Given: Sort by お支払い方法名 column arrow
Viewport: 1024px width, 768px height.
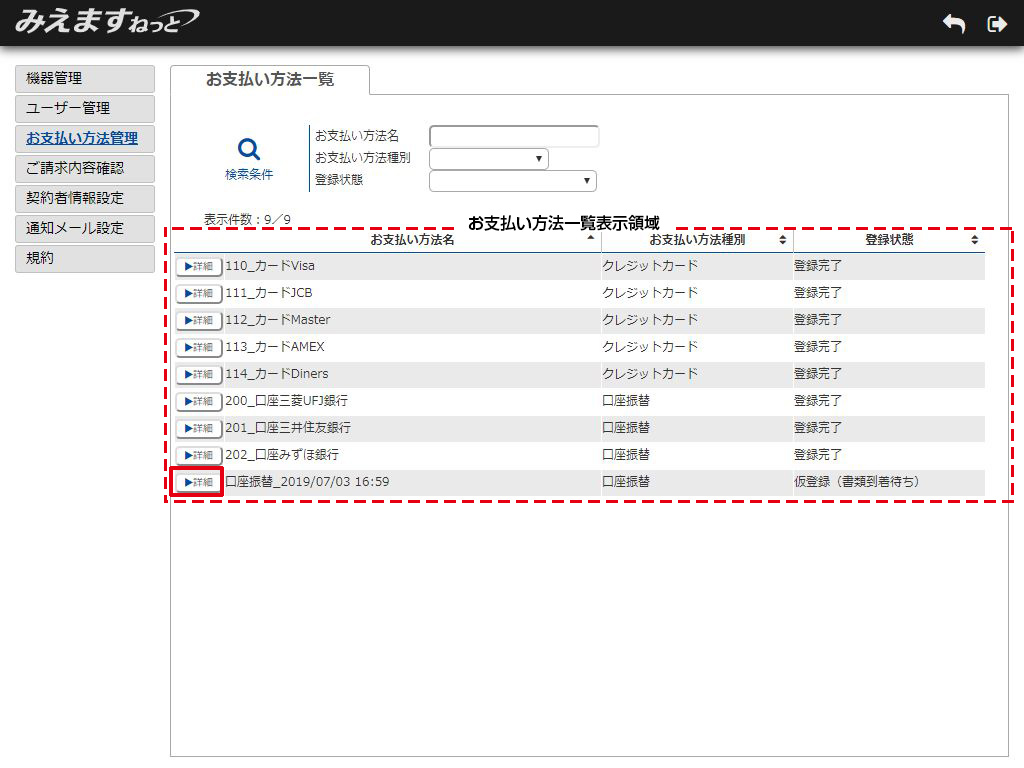Looking at the screenshot, I should pos(590,240).
